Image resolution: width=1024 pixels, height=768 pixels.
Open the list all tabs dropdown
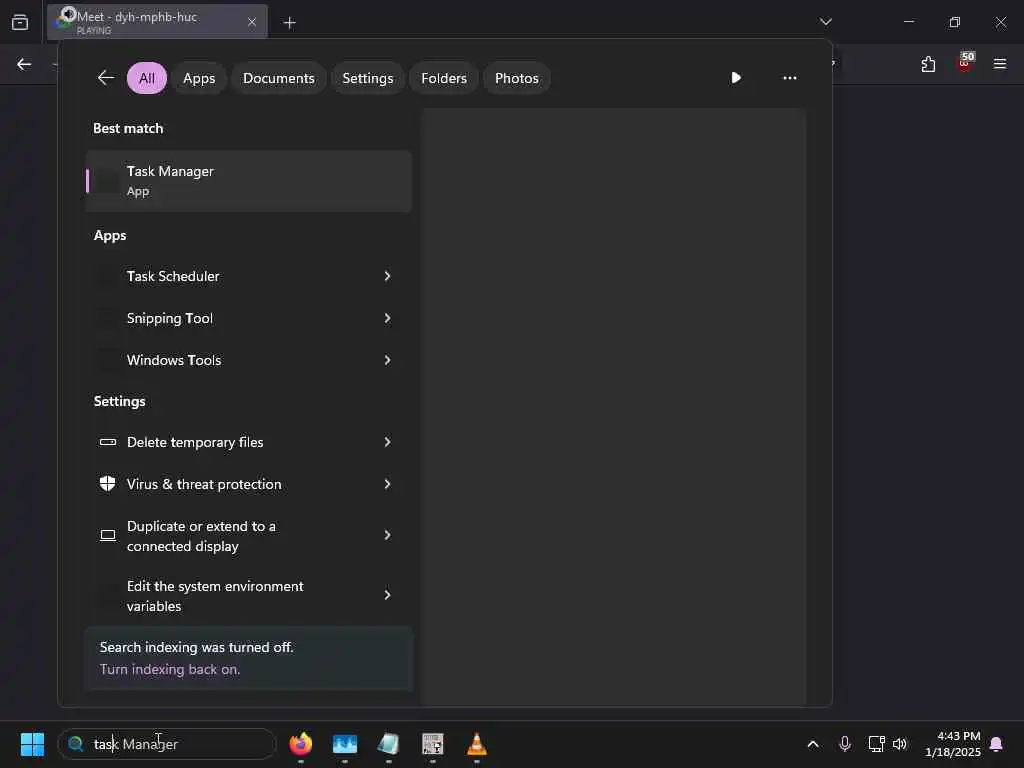point(825,22)
